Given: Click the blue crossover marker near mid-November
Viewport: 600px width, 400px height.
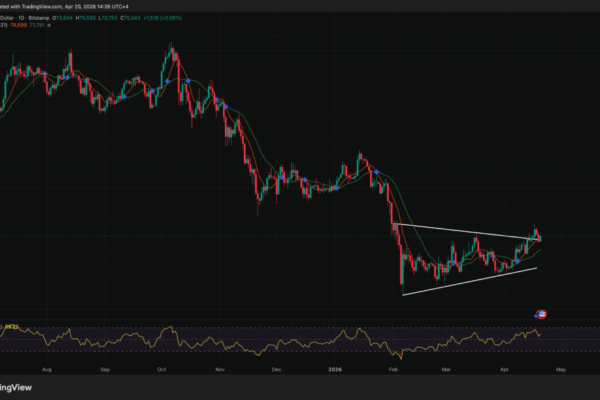Looking at the screenshot, I should [x=226, y=107].
